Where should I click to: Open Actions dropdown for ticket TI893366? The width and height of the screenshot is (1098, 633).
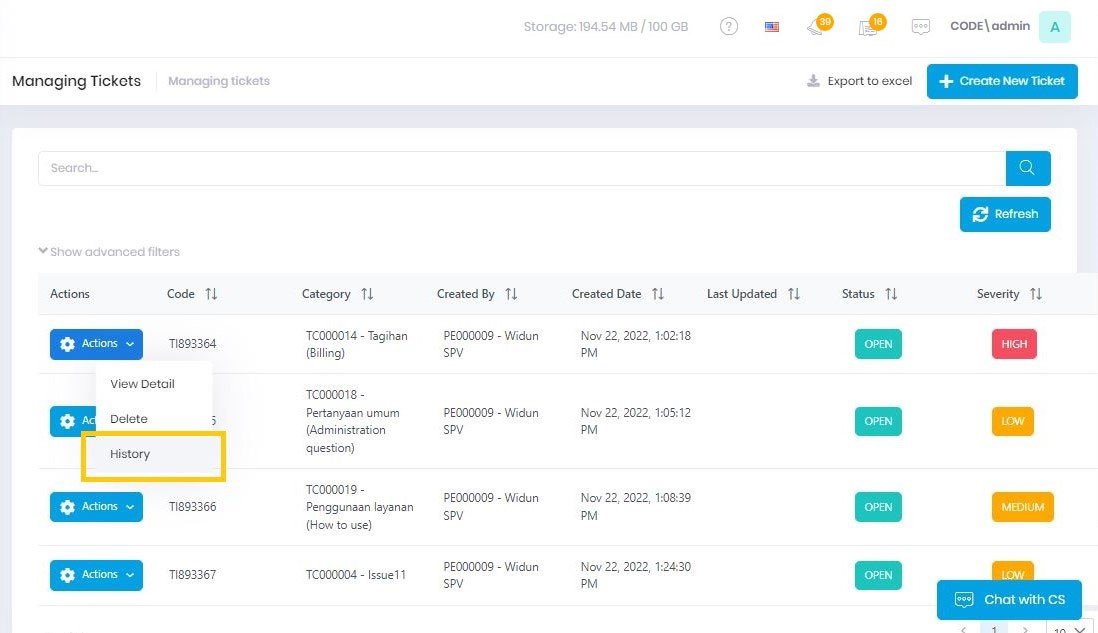point(96,507)
